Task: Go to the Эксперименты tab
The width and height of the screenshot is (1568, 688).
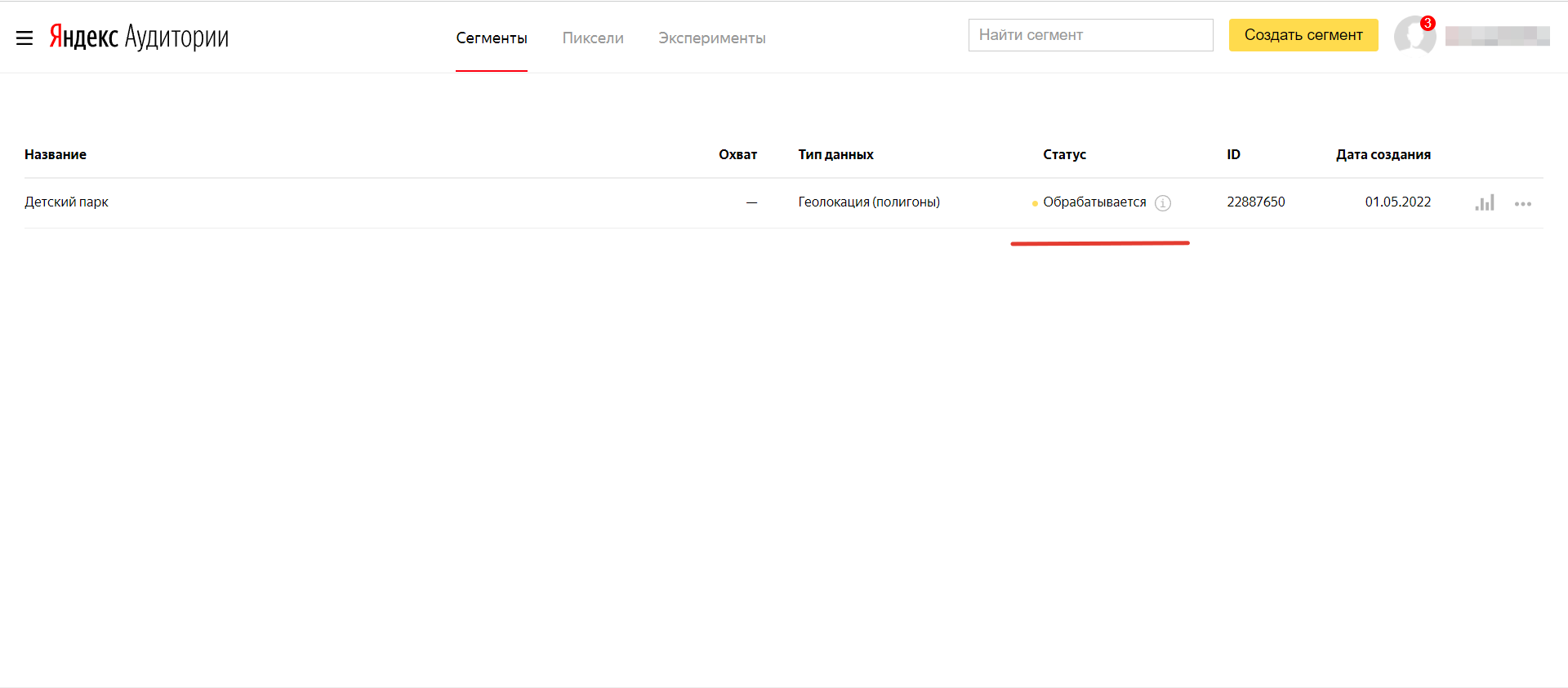Action: pyautogui.click(x=711, y=38)
